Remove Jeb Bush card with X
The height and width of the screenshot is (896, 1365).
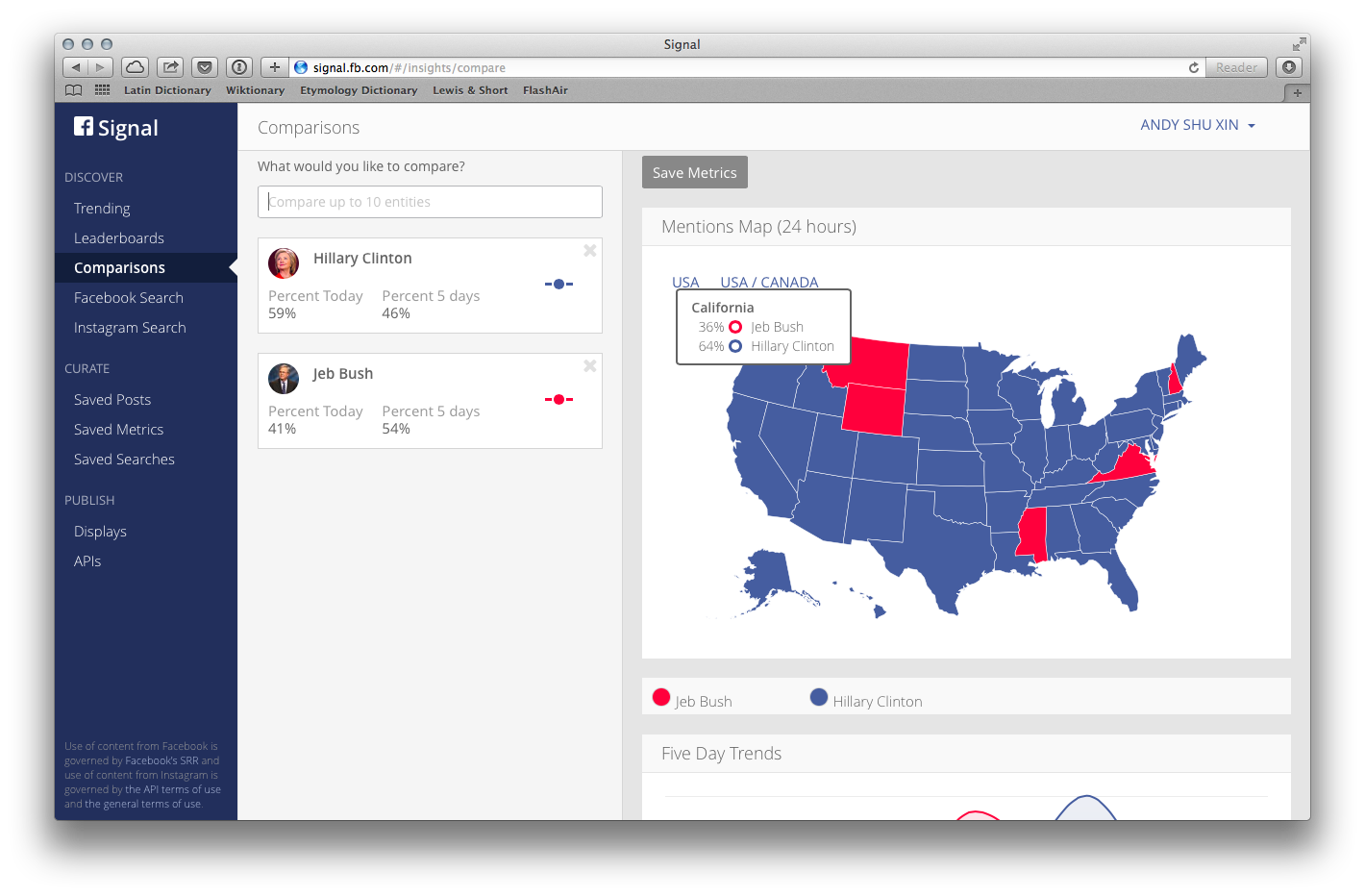click(590, 366)
